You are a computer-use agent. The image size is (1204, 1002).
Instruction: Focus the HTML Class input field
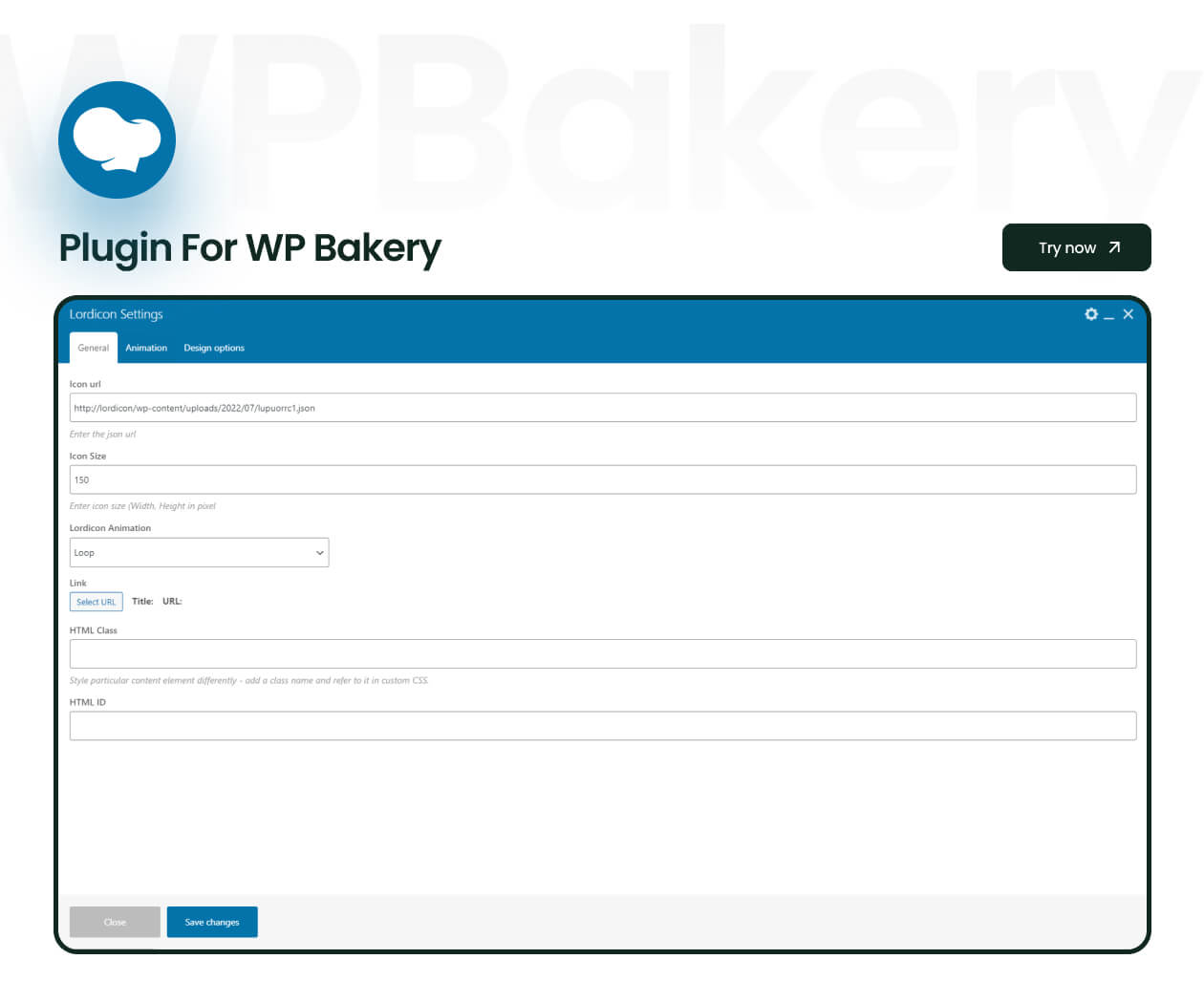603,654
